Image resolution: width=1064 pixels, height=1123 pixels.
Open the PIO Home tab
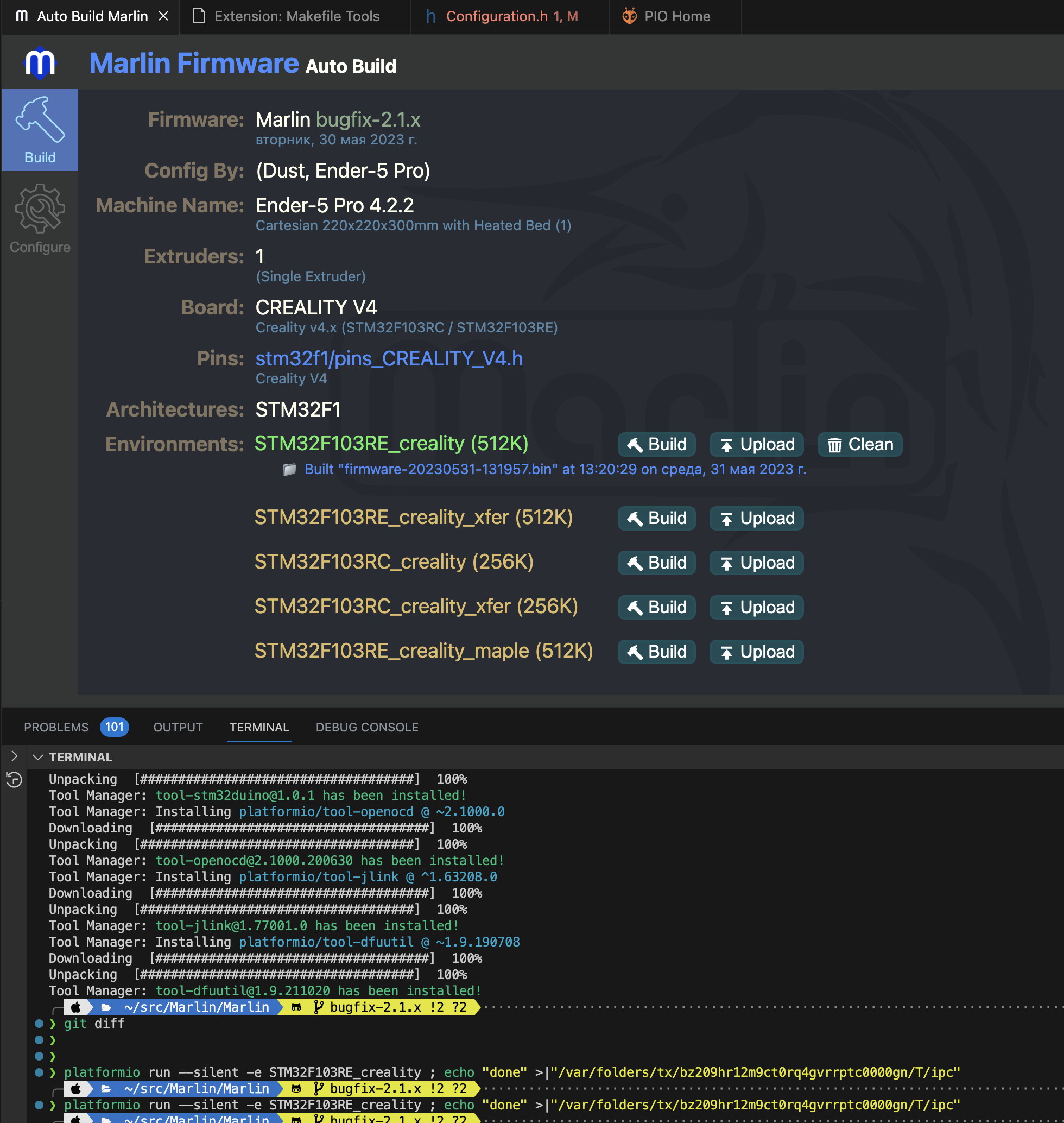675,16
